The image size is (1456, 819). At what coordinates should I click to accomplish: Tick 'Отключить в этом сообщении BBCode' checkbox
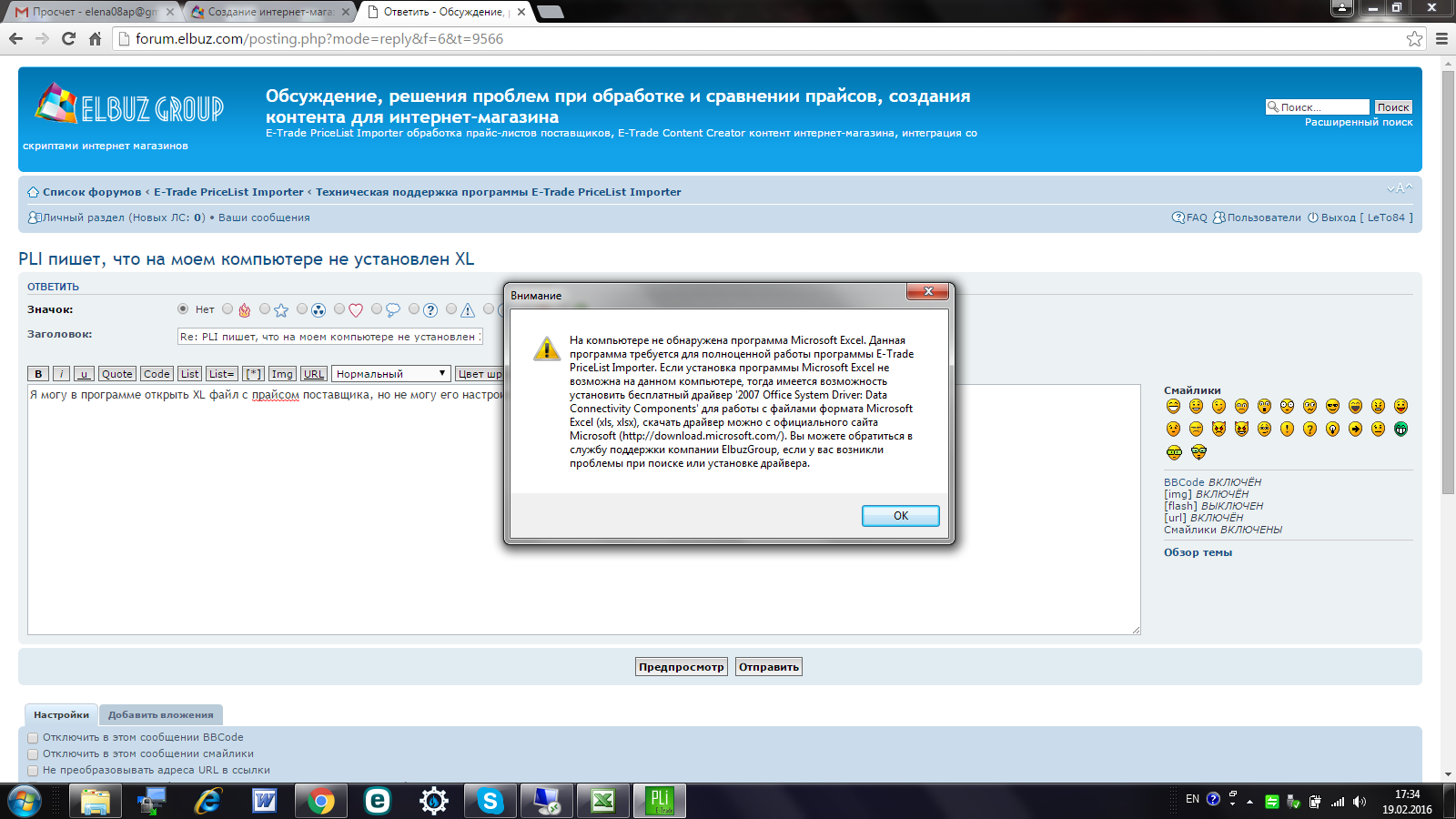click(33, 738)
